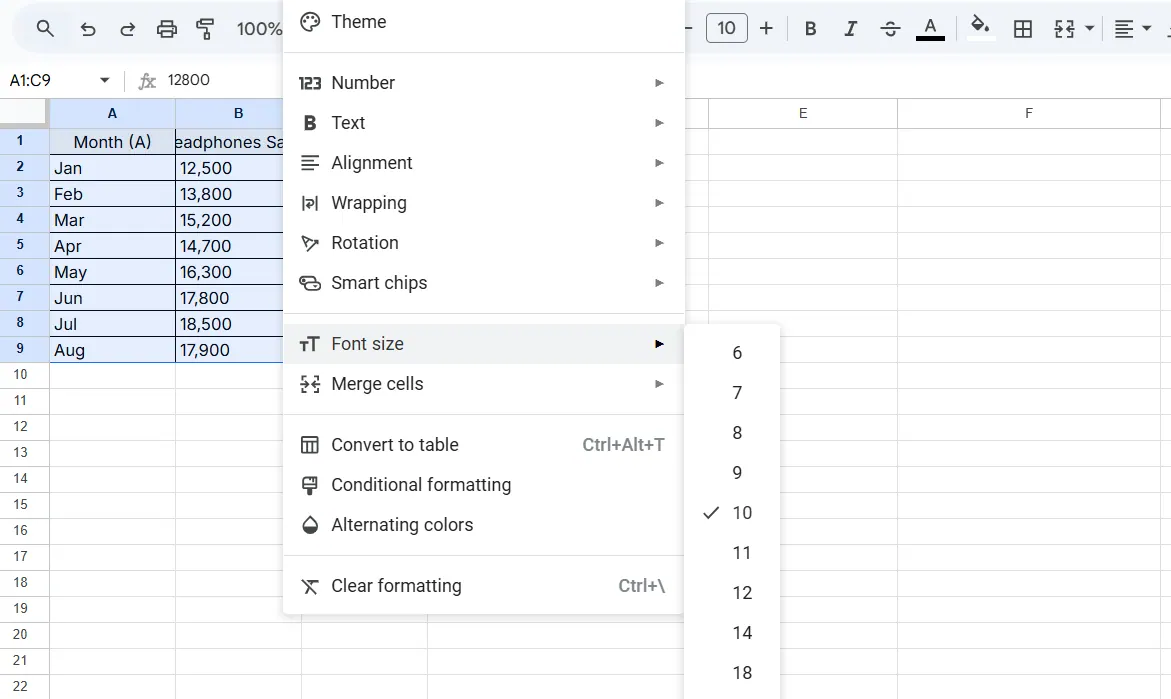Apply italic formatting from toolbar
The height and width of the screenshot is (699, 1171).
(850, 29)
